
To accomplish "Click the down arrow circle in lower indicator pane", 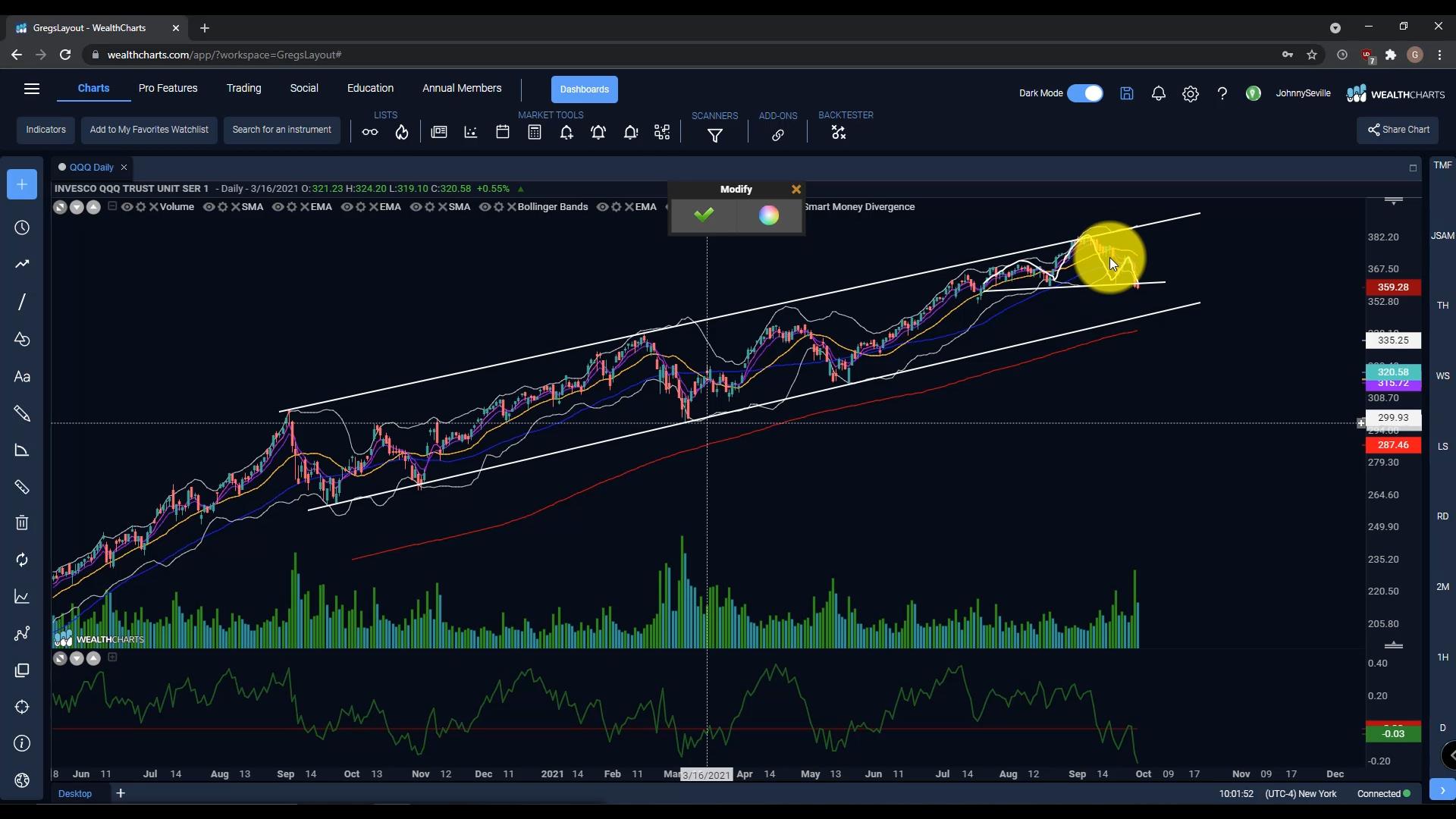I will coord(77,658).
